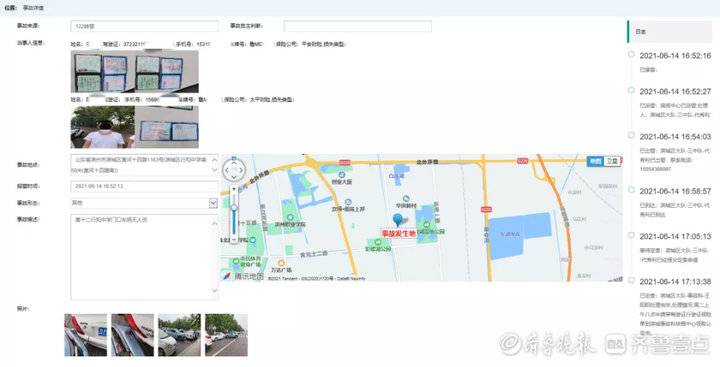Click the log timestamp 2021-06-14 16:52:16
This screenshot has width=720, height=367.
[x=675, y=56]
